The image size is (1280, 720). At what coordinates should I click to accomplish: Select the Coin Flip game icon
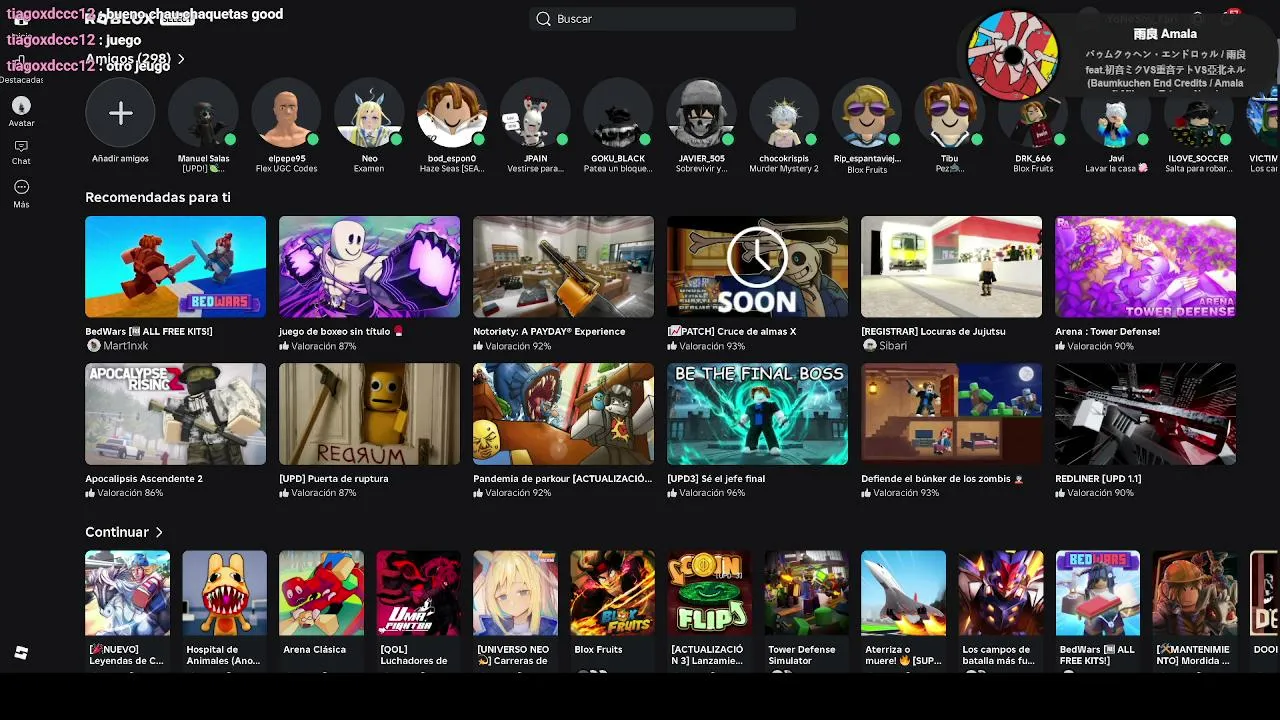pos(709,593)
